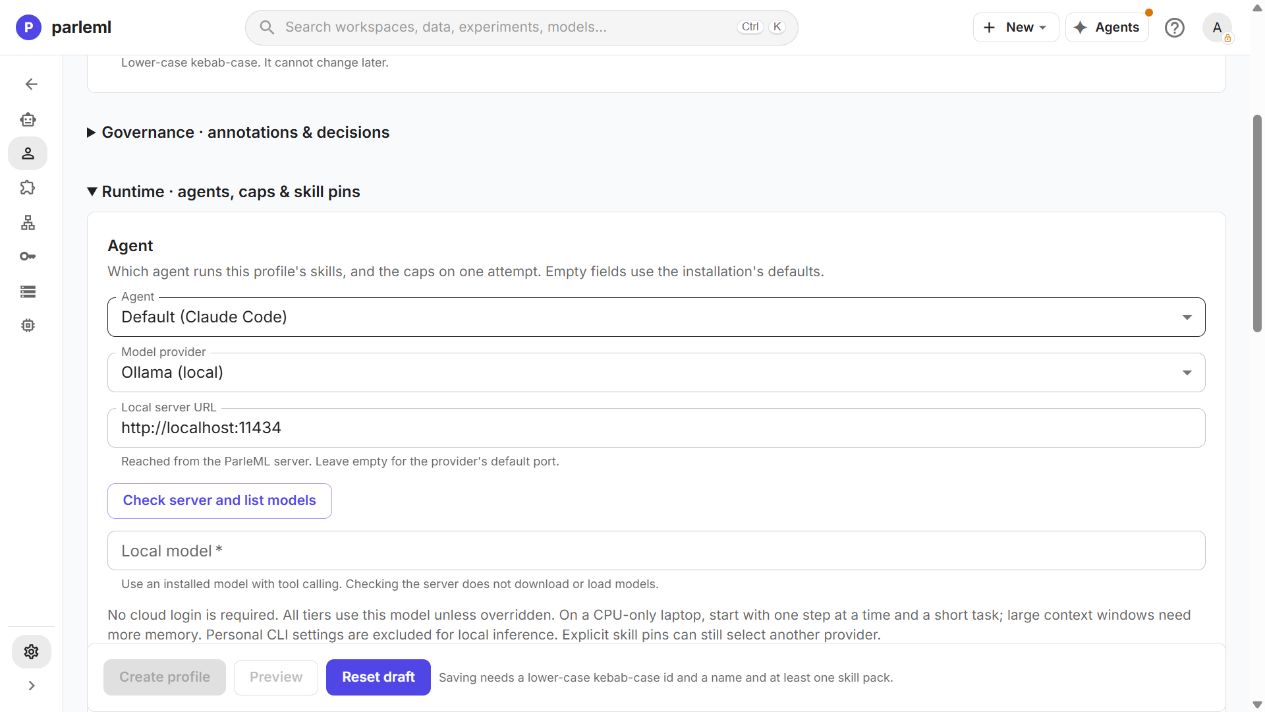Click the Create profile button

coord(165,677)
